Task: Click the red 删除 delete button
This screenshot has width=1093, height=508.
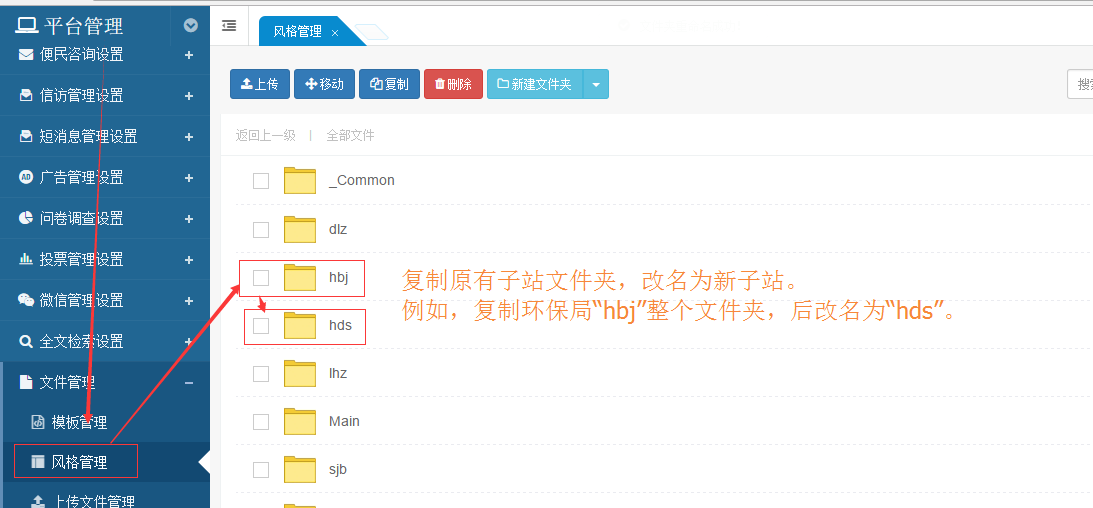Action: tap(453, 84)
